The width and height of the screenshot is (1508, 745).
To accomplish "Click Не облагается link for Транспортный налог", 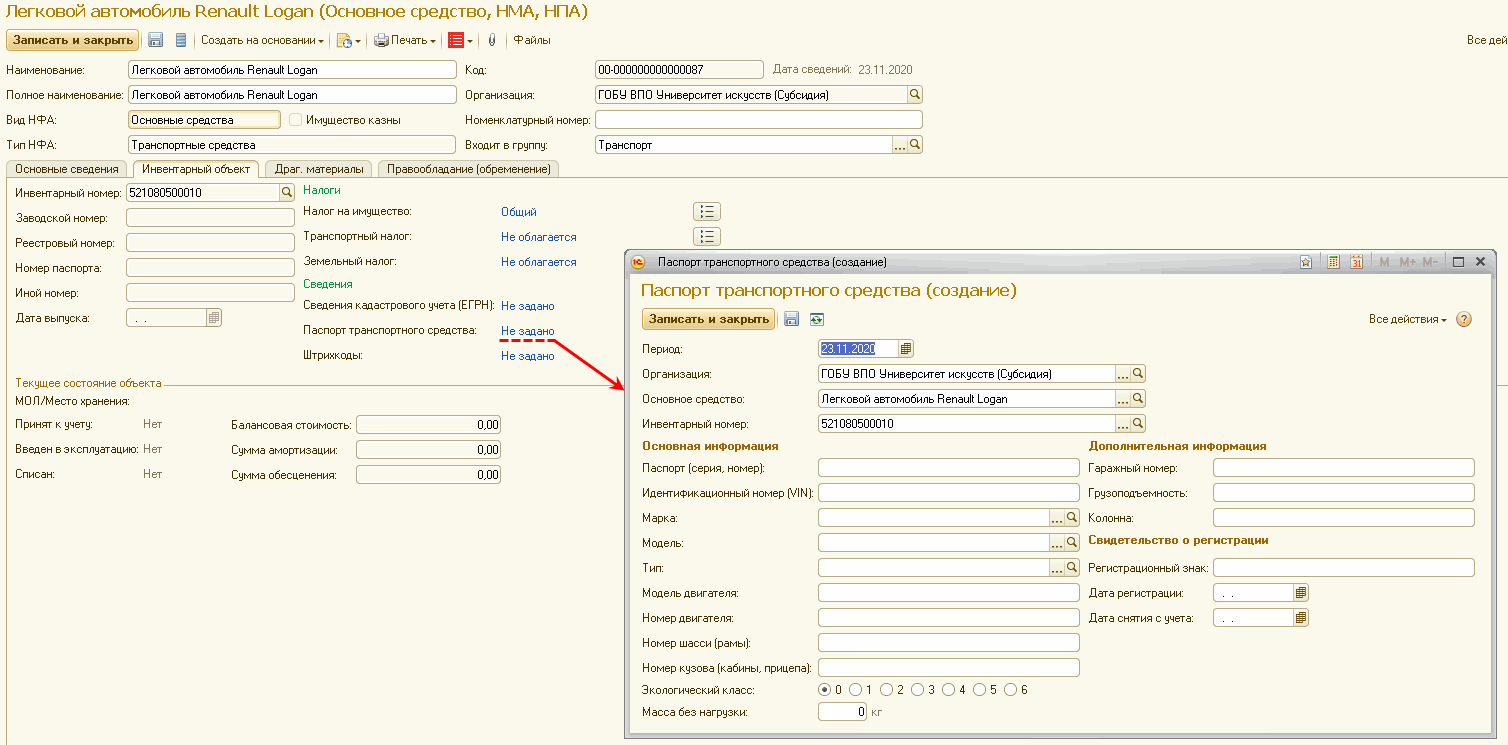I will coord(539,237).
